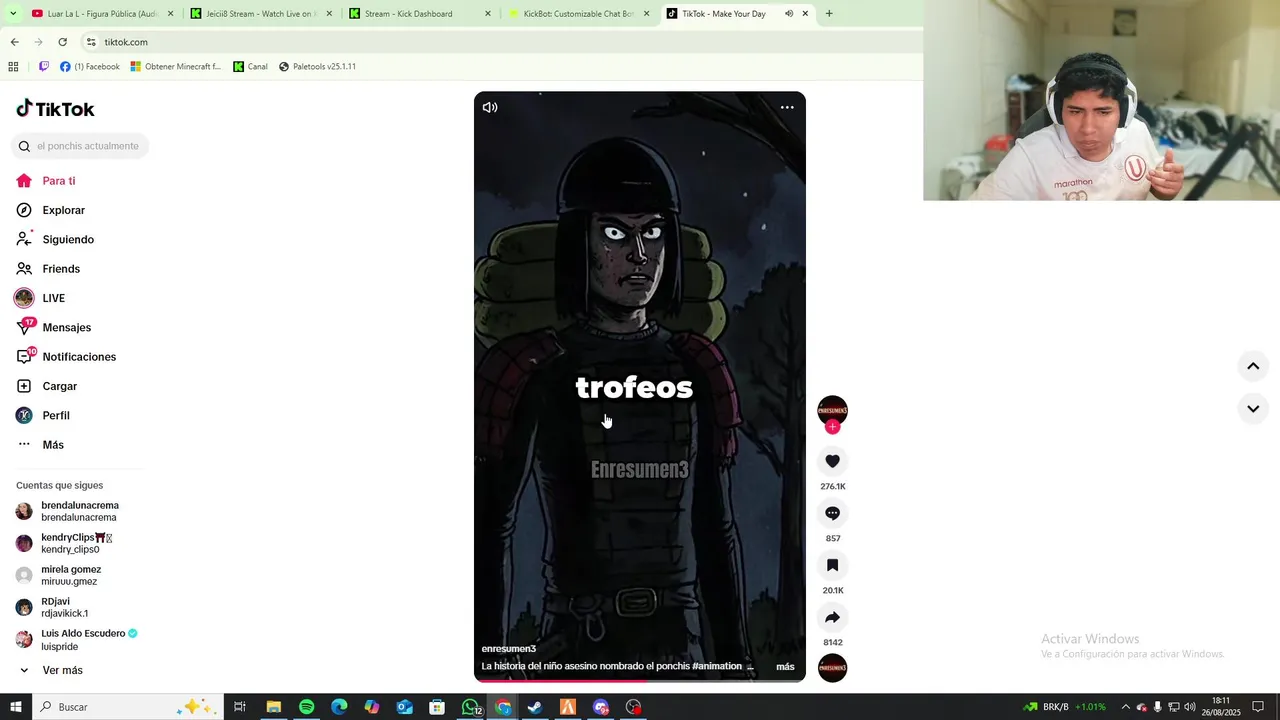The width and height of the screenshot is (1280, 720).
Task: Open the Paletools v25.1.11 bookmark
Action: (317, 67)
